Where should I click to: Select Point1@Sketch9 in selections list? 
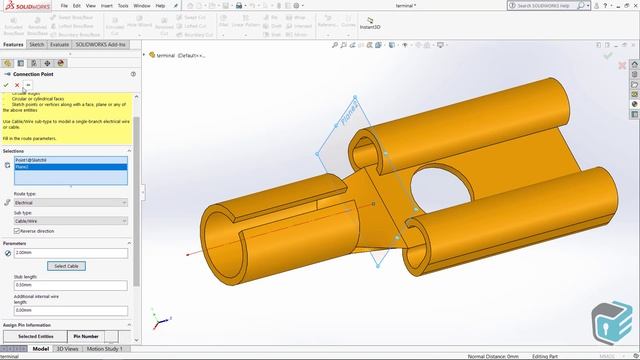click(71, 160)
